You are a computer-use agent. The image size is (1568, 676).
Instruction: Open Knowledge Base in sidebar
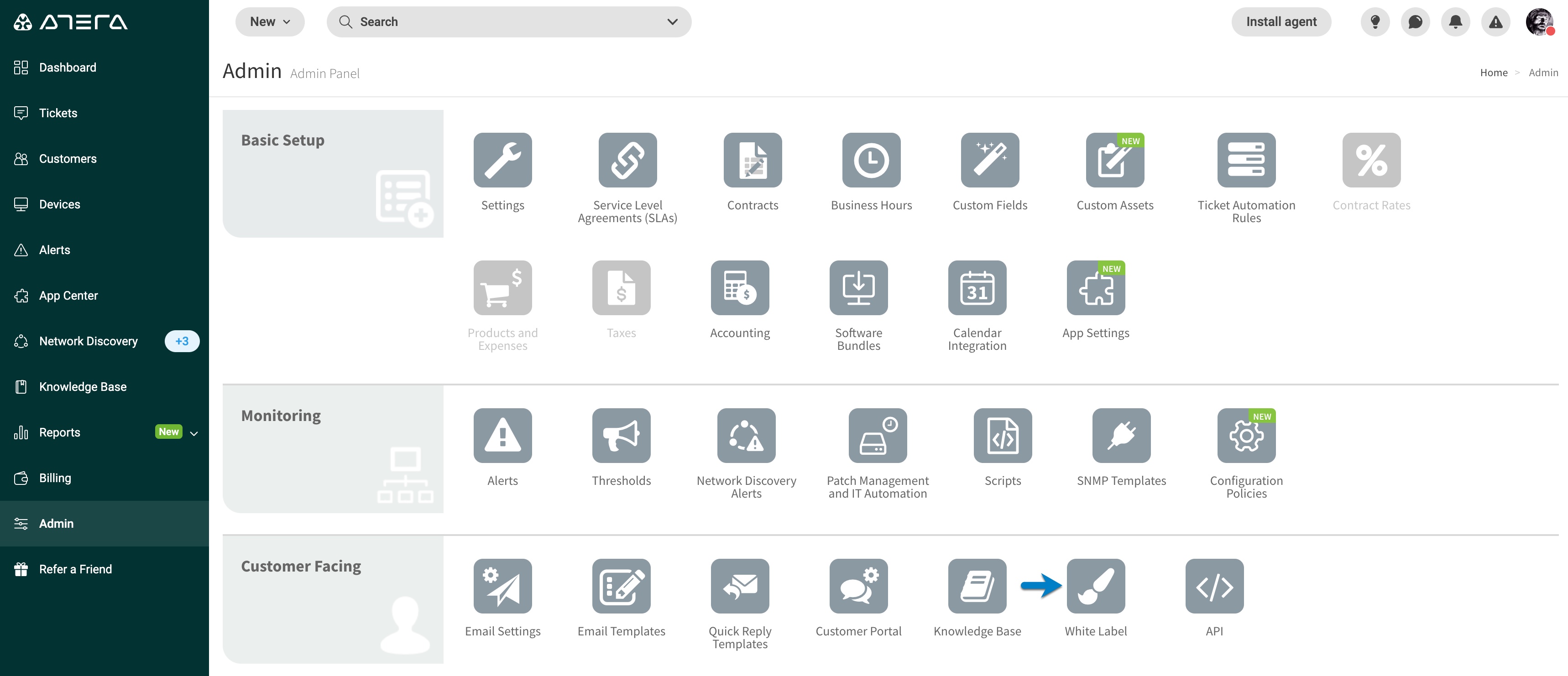[x=104, y=387]
